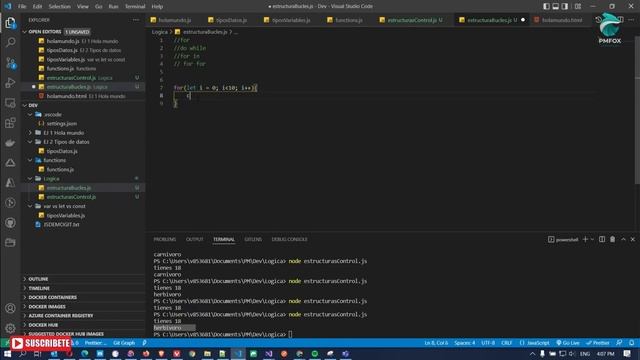The image size is (640, 360).
Task: Open editor more actions ellipsis
Action: click(x=631, y=20)
